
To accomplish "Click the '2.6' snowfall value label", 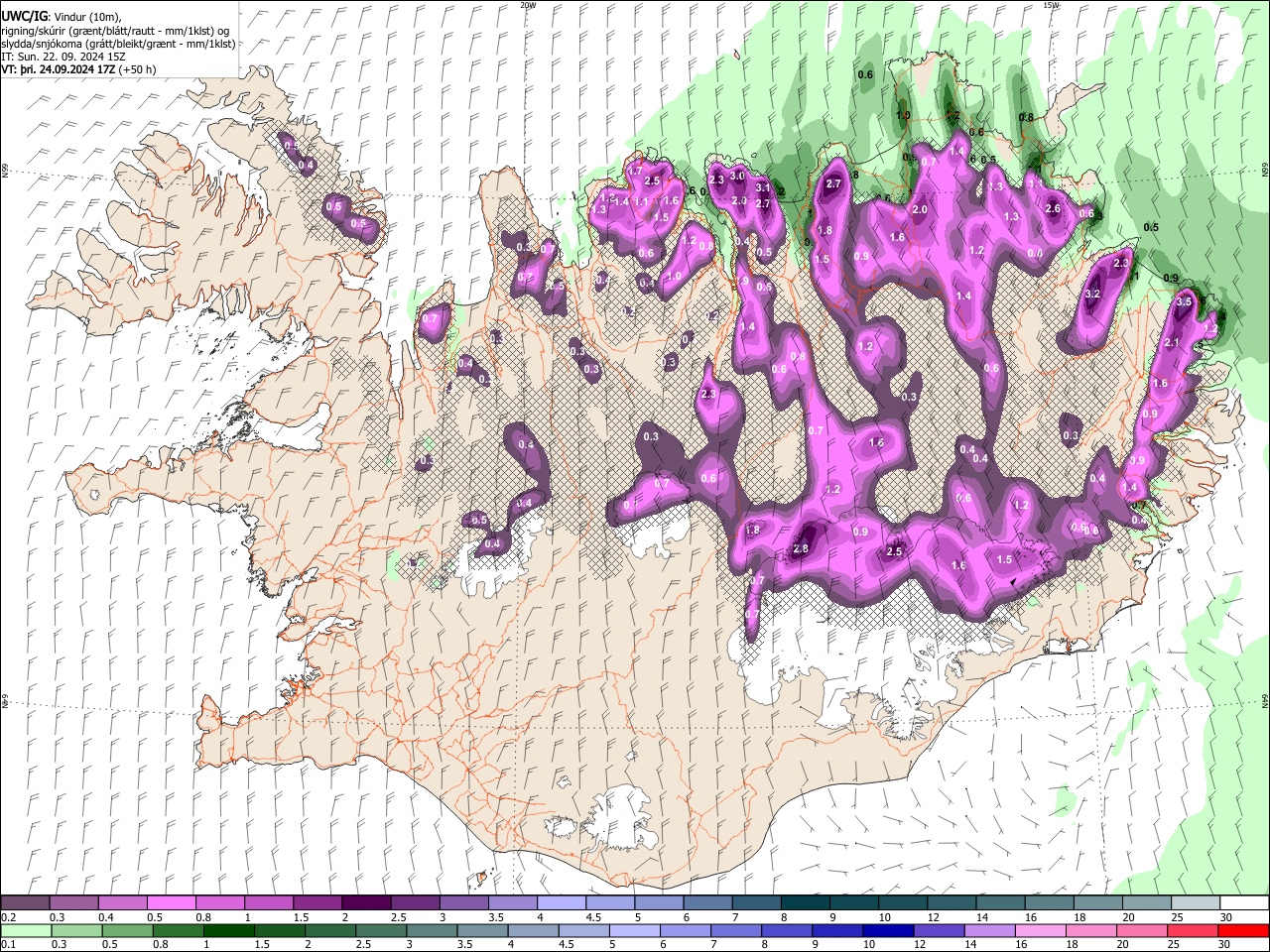I will pyautogui.click(x=1054, y=209).
